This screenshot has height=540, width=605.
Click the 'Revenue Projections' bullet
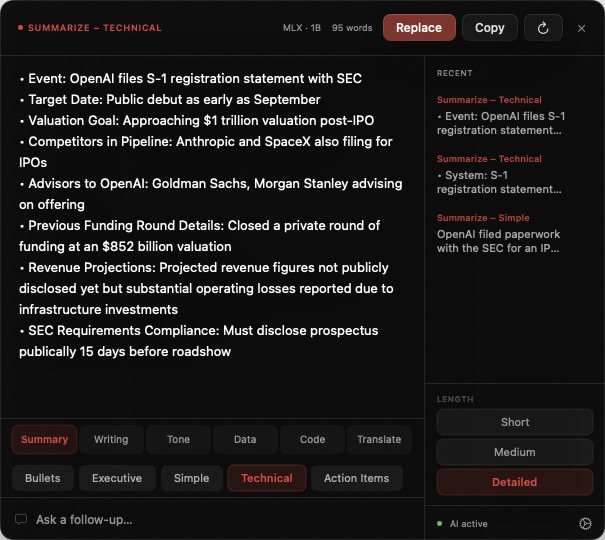206,289
